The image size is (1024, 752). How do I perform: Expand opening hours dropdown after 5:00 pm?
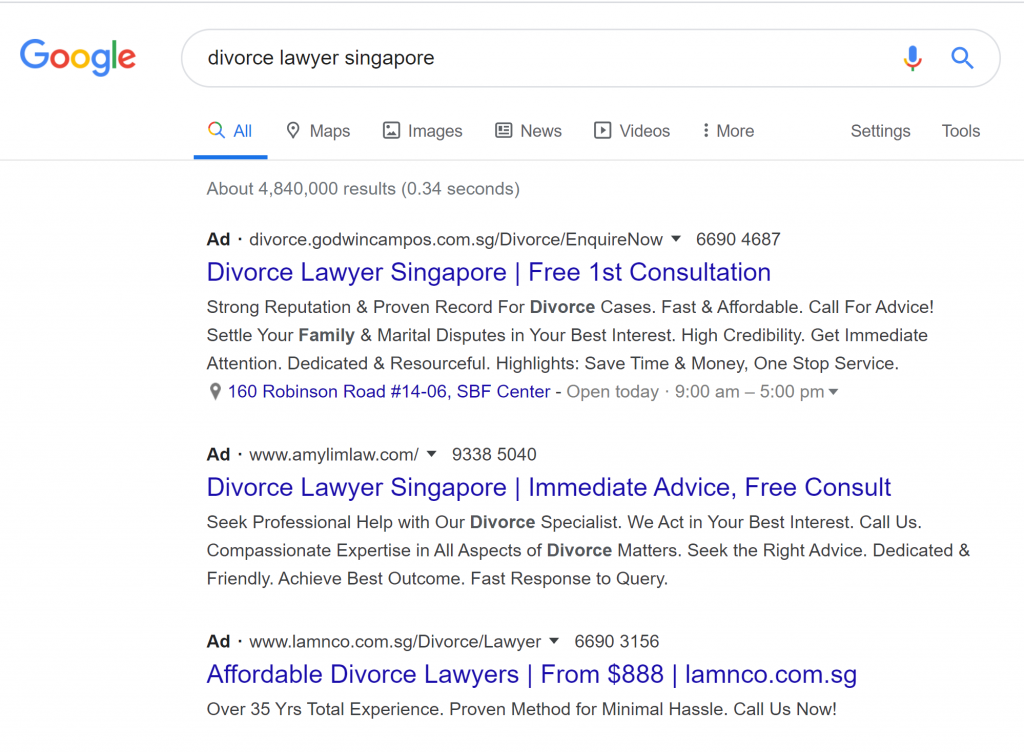click(833, 392)
